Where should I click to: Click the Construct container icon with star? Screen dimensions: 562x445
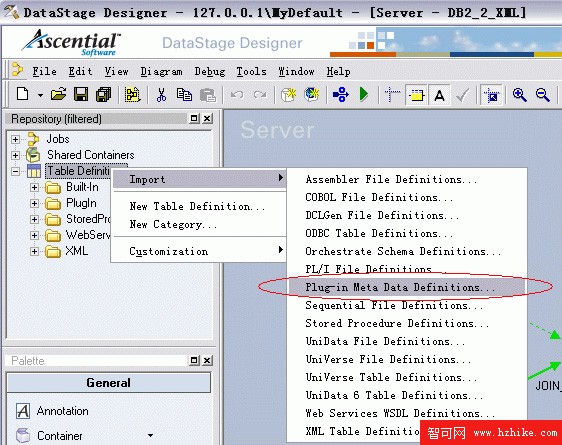(289, 95)
